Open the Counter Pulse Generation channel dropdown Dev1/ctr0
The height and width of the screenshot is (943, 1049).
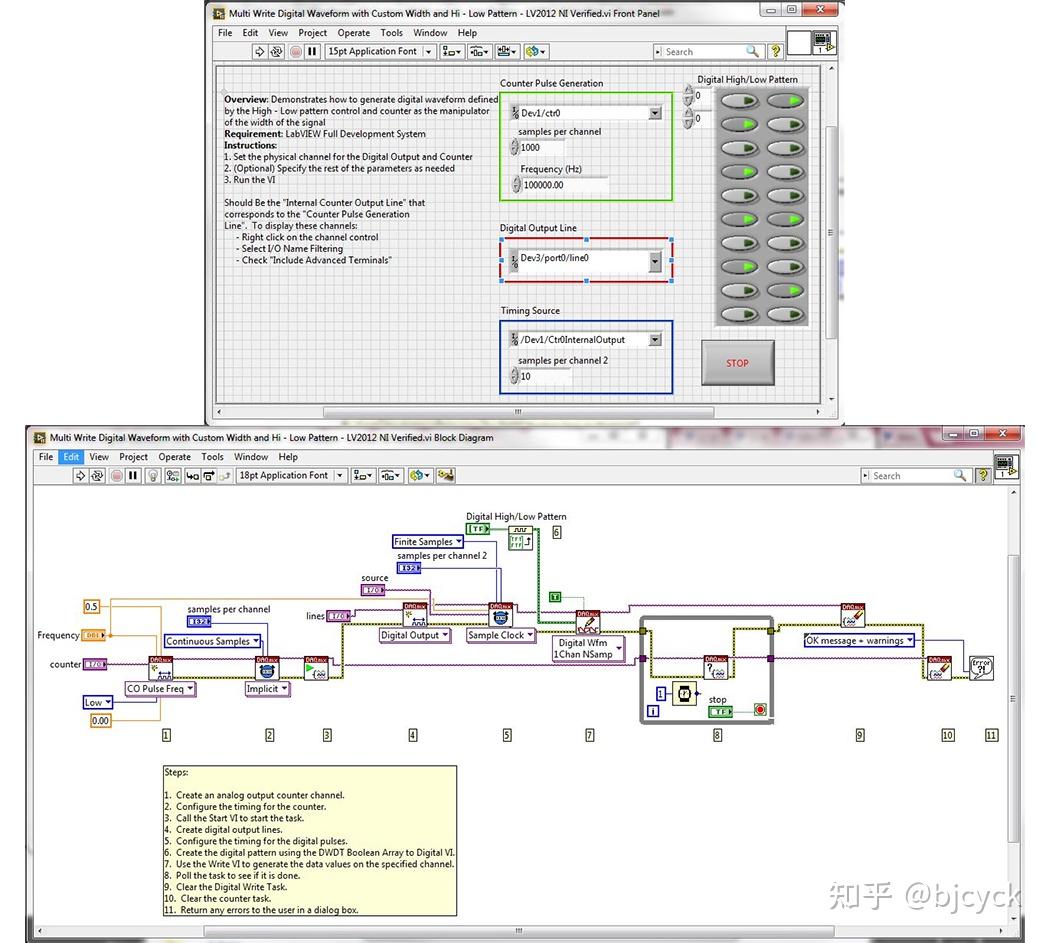click(x=654, y=112)
